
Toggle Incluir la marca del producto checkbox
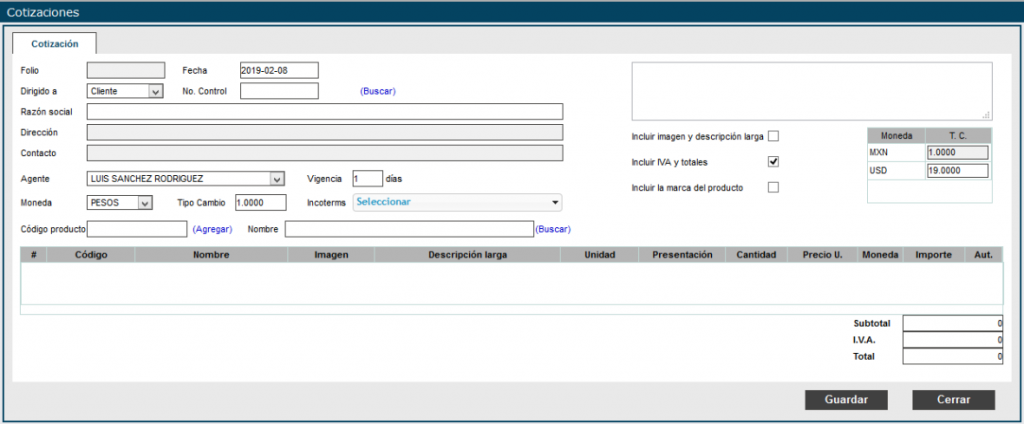tap(773, 187)
